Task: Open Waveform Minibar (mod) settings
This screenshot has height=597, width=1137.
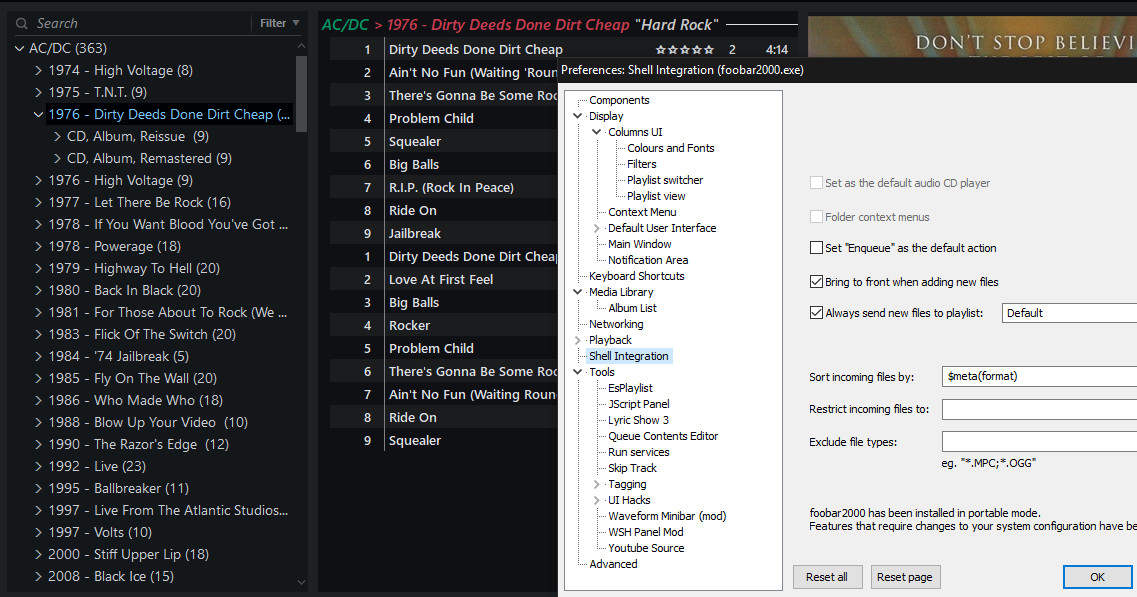Action: click(x=667, y=516)
